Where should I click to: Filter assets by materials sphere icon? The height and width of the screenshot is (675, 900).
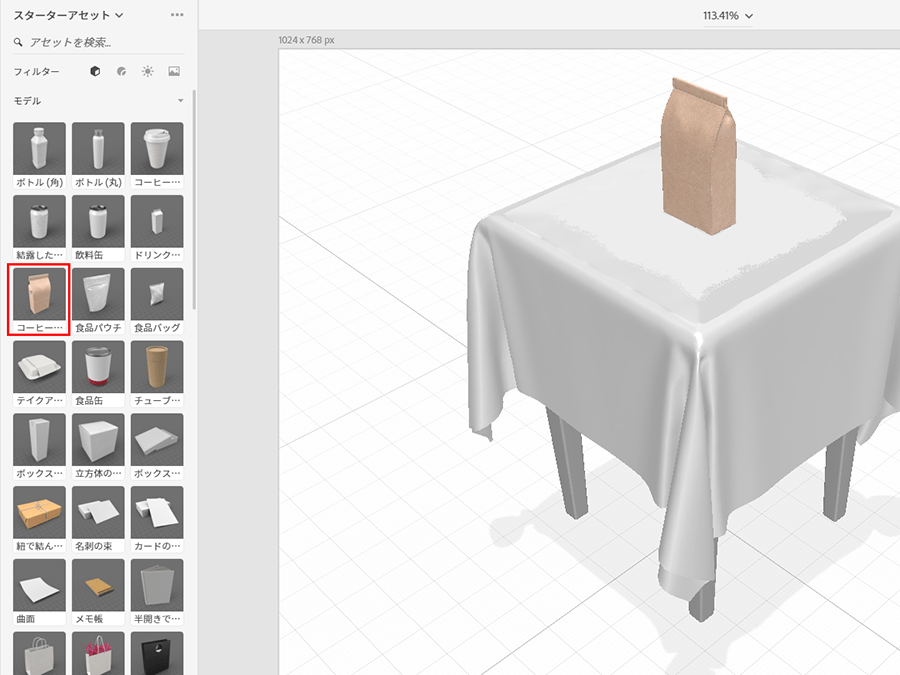click(x=121, y=72)
